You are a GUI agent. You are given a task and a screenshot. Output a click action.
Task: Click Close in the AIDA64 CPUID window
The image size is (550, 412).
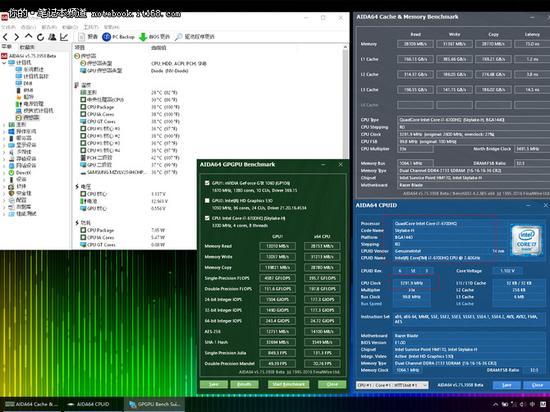pos(537,385)
